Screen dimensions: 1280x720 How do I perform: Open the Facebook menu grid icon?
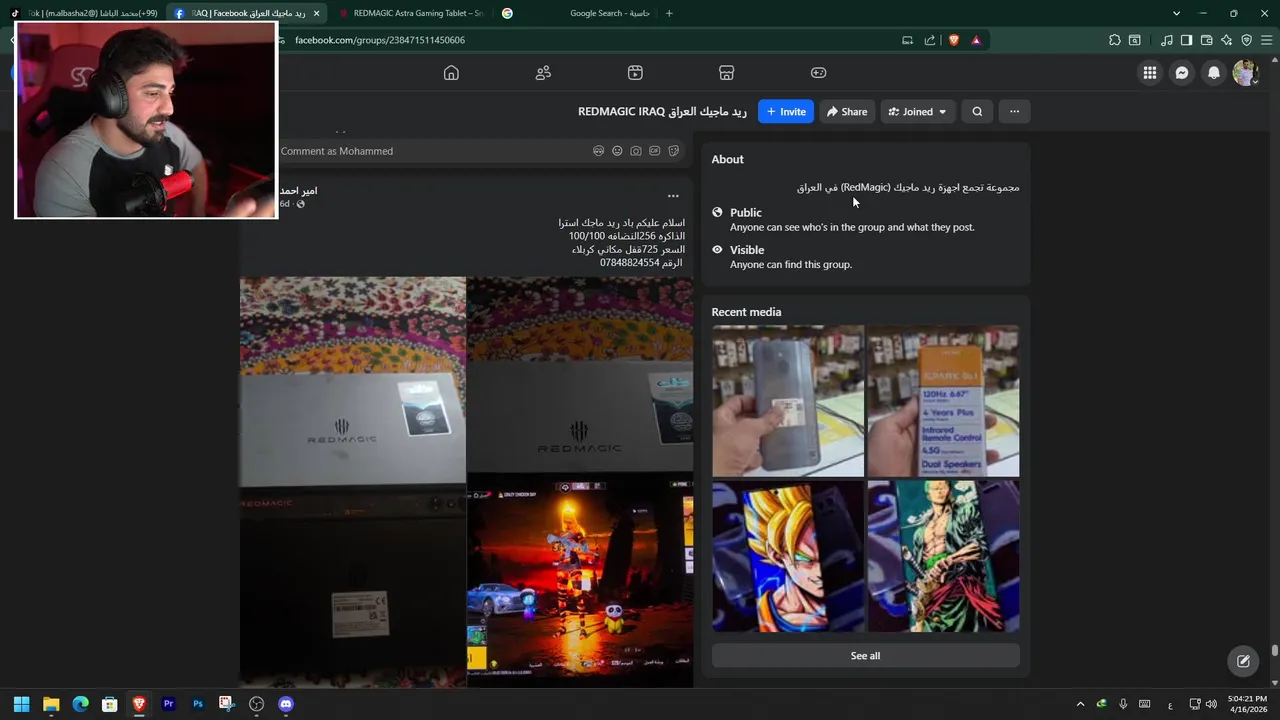1150,73
